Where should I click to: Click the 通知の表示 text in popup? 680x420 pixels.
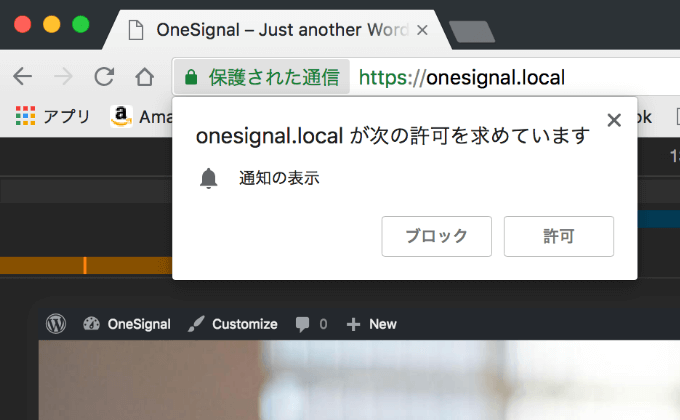pyautogui.click(x=279, y=178)
